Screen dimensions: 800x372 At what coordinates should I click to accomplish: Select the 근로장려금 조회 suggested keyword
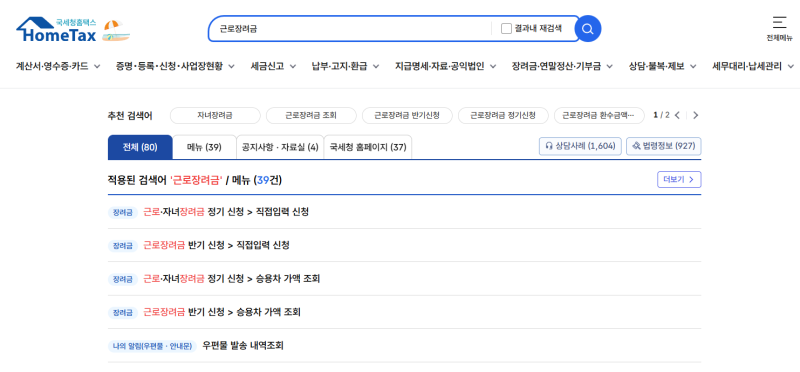[x=311, y=115]
